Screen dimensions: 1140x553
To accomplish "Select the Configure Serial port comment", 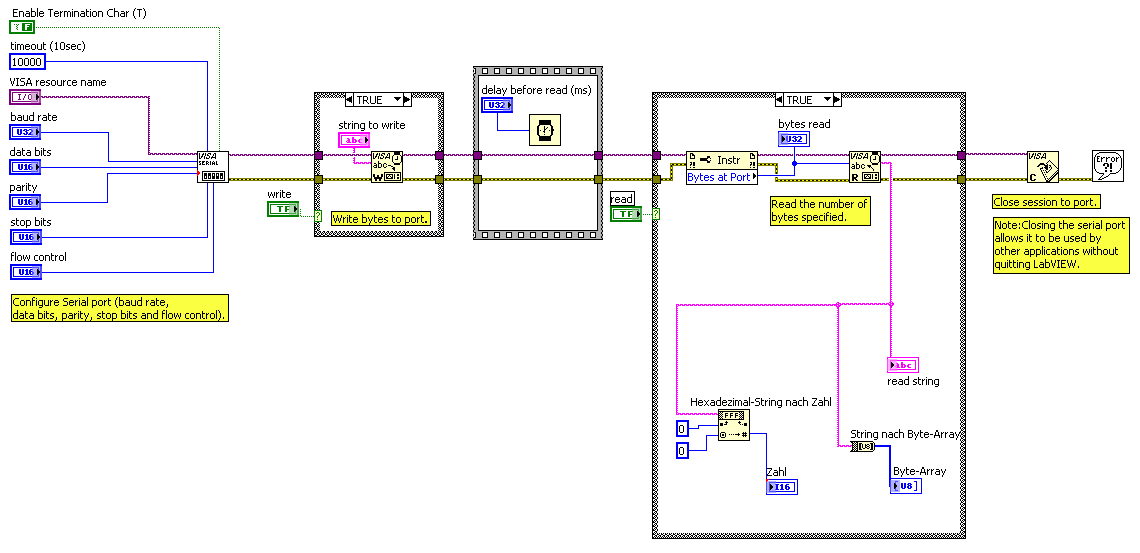I will click(x=120, y=308).
